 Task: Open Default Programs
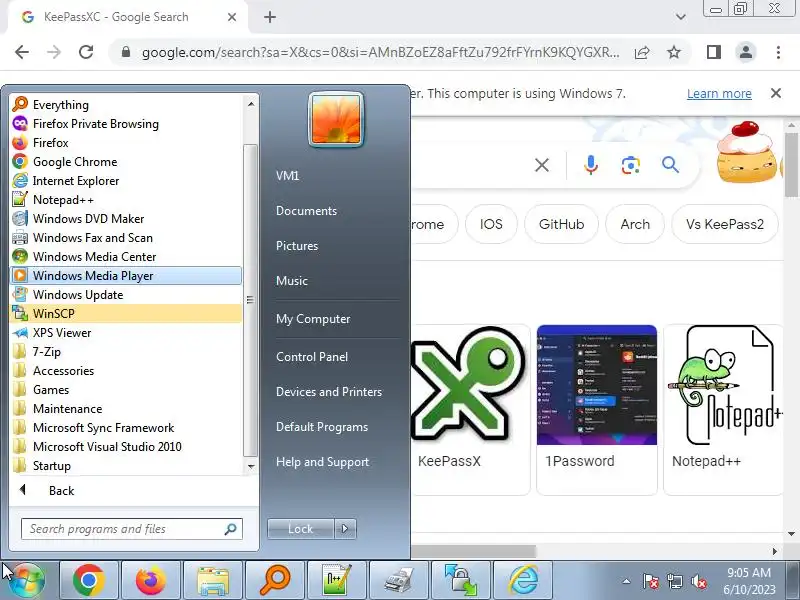(x=322, y=427)
